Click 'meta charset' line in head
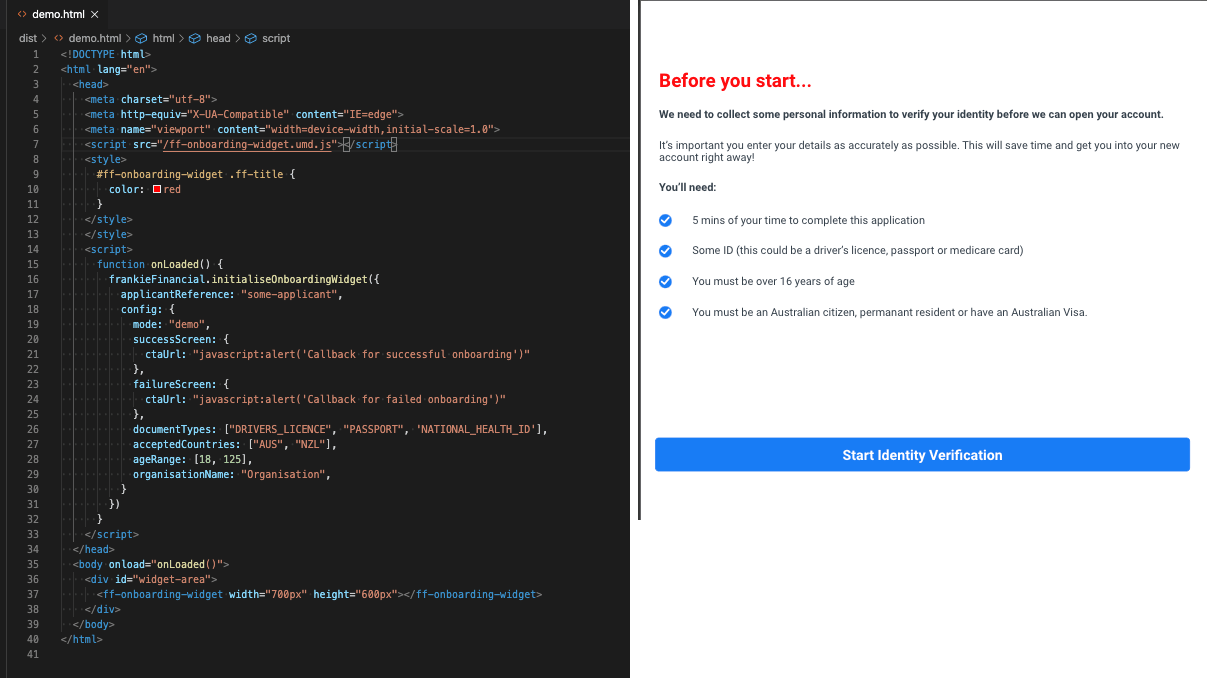The height and width of the screenshot is (678, 1207). pos(153,99)
